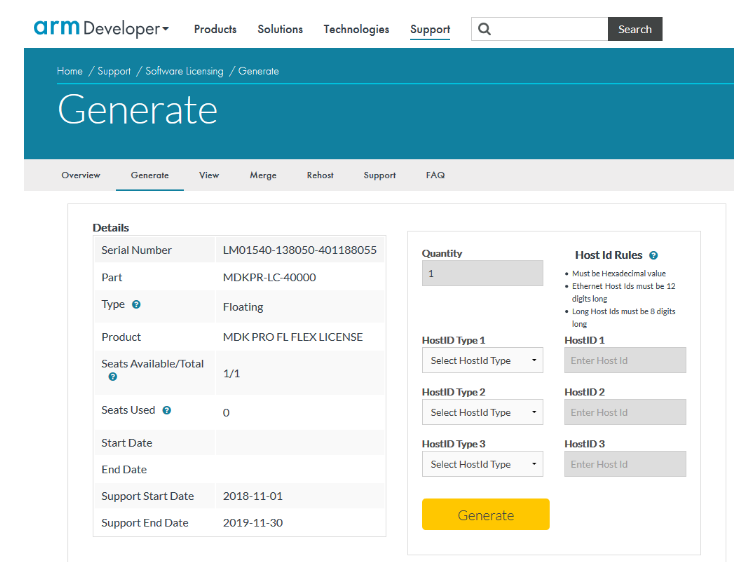Screen dimensions: 734x562
Task: Click the seats value 1/1
Action: pyautogui.click(x=231, y=373)
